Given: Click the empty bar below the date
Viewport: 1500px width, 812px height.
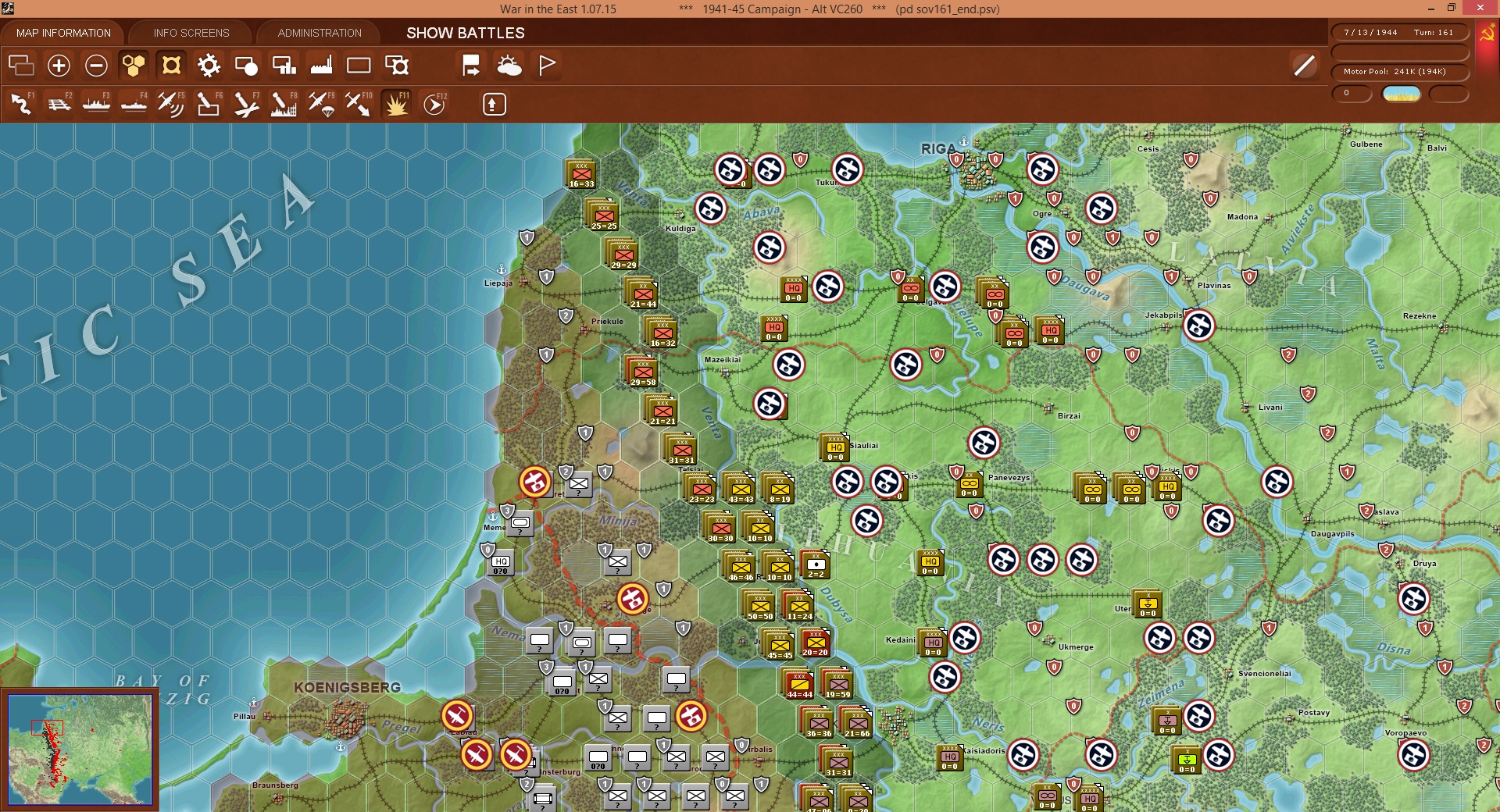Looking at the screenshot, I should point(1399,52).
